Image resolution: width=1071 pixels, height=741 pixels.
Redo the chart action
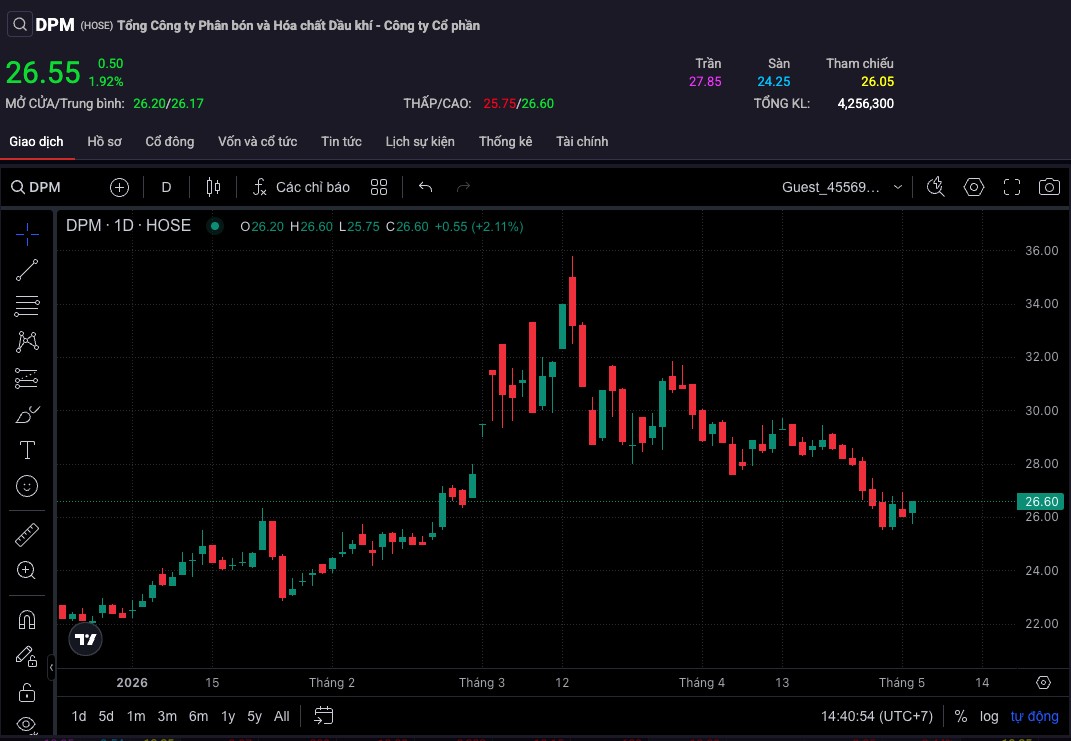(463, 187)
